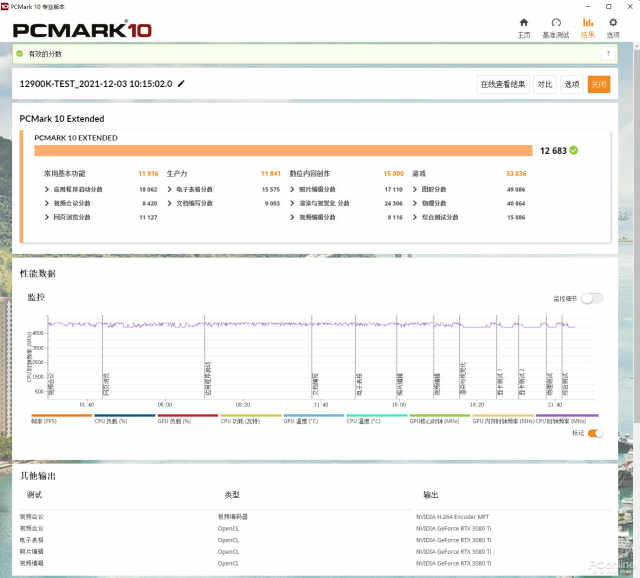Viewport: 640px width, 578px height.
Task: Expand the writing score row (9 003)
Action: [x=224, y=203]
